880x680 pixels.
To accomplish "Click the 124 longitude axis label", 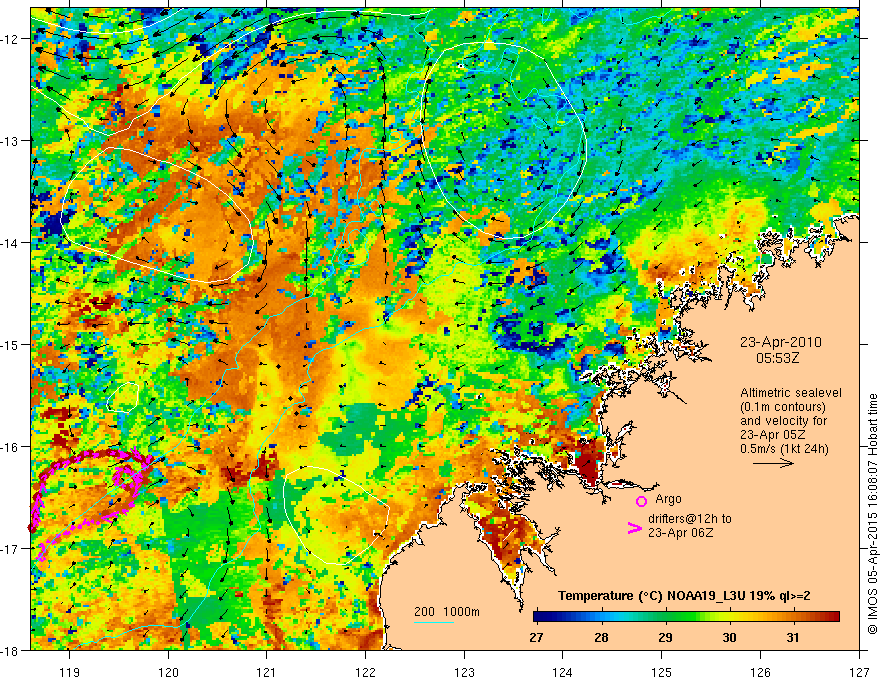I will (562, 673).
